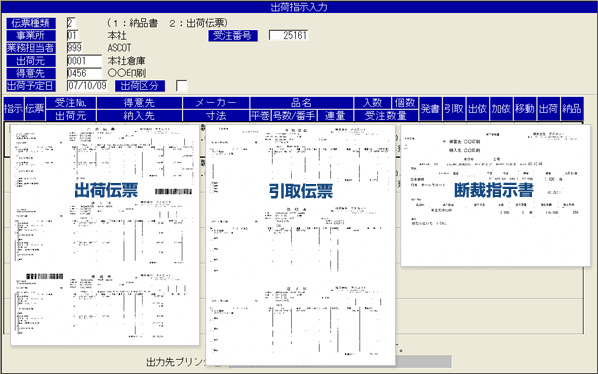Click the 移動 column header
This screenshot has height=374, width=598.
(525, 109)
